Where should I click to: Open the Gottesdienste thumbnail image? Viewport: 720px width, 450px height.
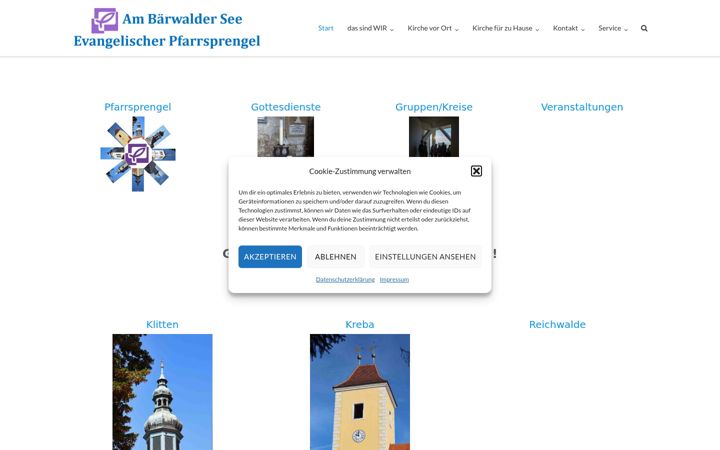(286, 136)
